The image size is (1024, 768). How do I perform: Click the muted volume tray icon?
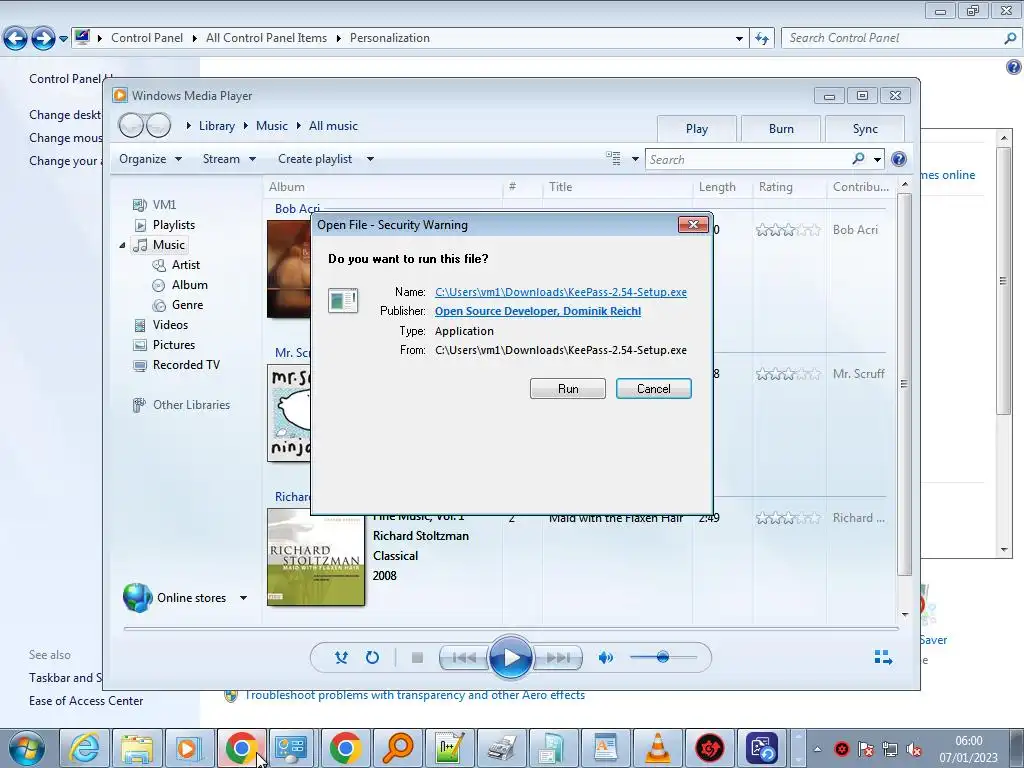(x=914, y=749)
